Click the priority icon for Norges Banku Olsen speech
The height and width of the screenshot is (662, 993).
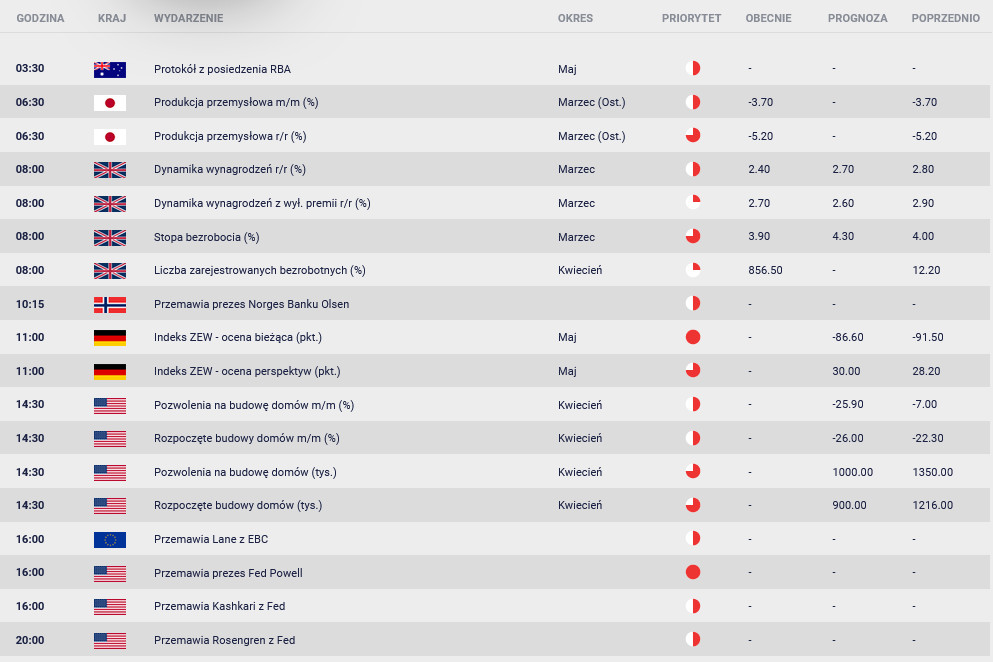(x=693, y=303)
